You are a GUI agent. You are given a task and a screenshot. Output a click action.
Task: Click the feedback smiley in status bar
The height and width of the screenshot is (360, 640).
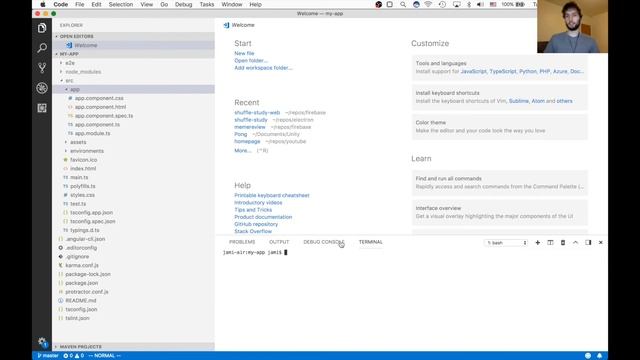pos(588,356)
